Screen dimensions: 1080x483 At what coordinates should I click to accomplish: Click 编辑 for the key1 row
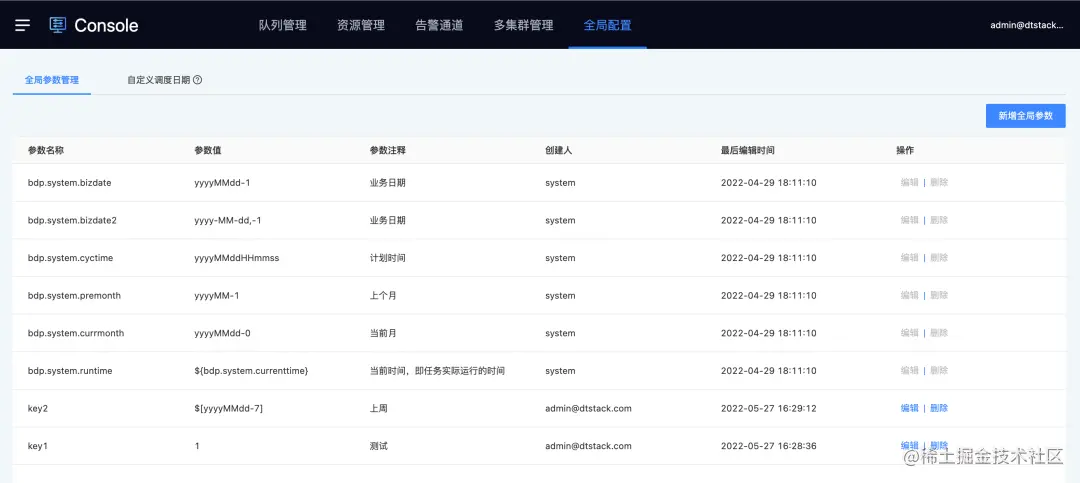(x=909, y=446)
